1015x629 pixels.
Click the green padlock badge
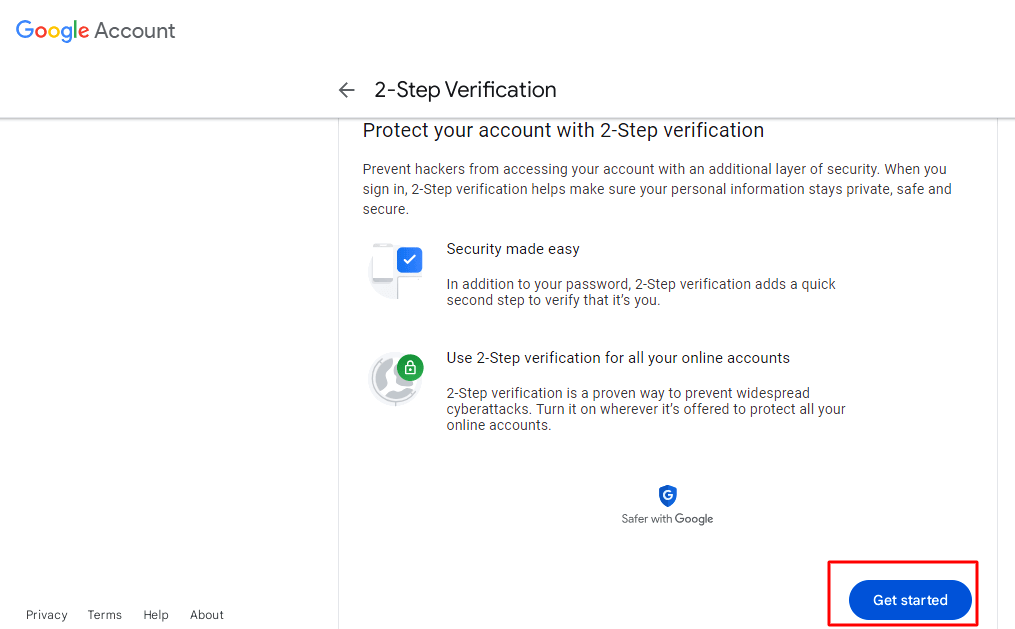409,367
